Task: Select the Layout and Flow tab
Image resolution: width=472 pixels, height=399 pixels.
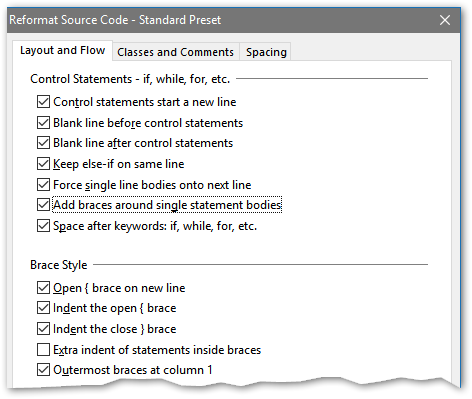Action: (62, 50)
